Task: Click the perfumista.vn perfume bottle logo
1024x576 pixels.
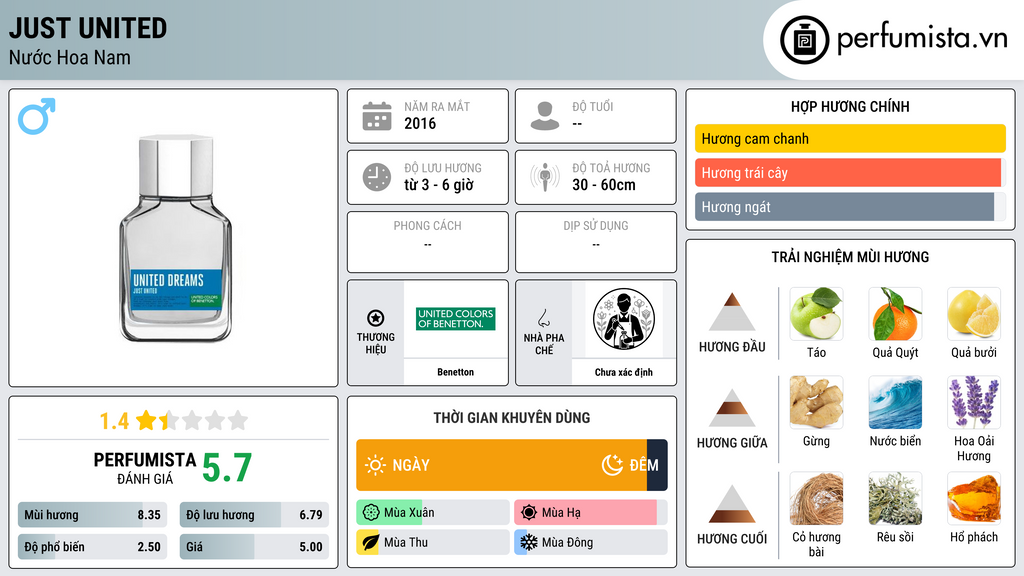Action: tap(804, 40)
